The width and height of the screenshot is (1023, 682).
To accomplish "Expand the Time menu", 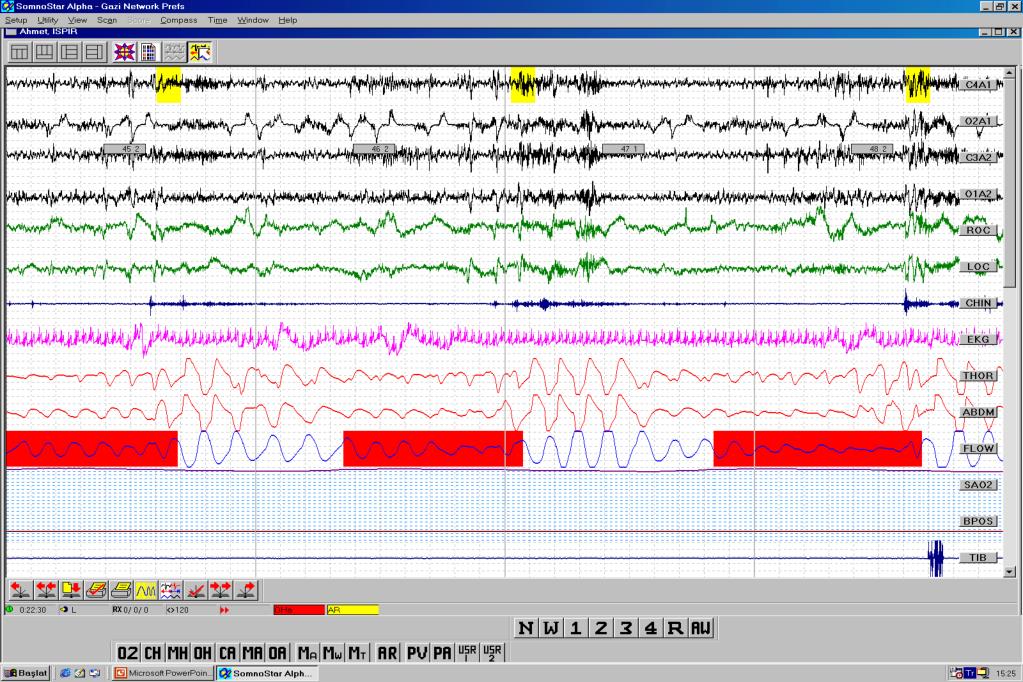I will click(217, 20).
